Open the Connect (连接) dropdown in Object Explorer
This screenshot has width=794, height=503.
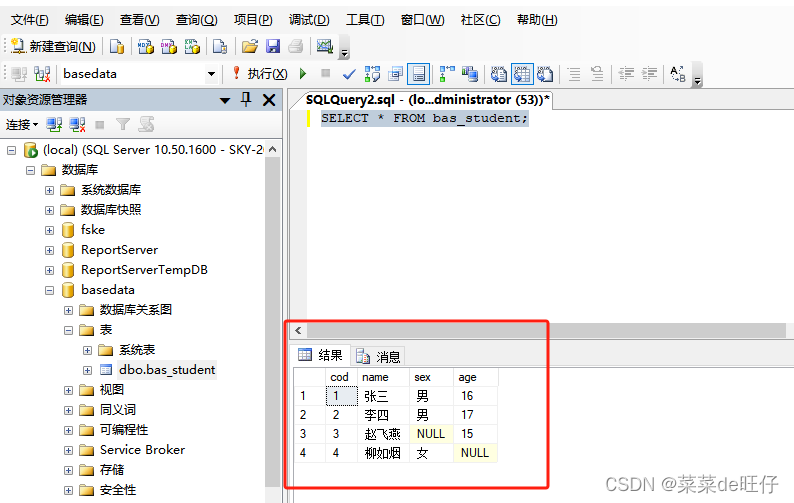(x=22, y=125)
